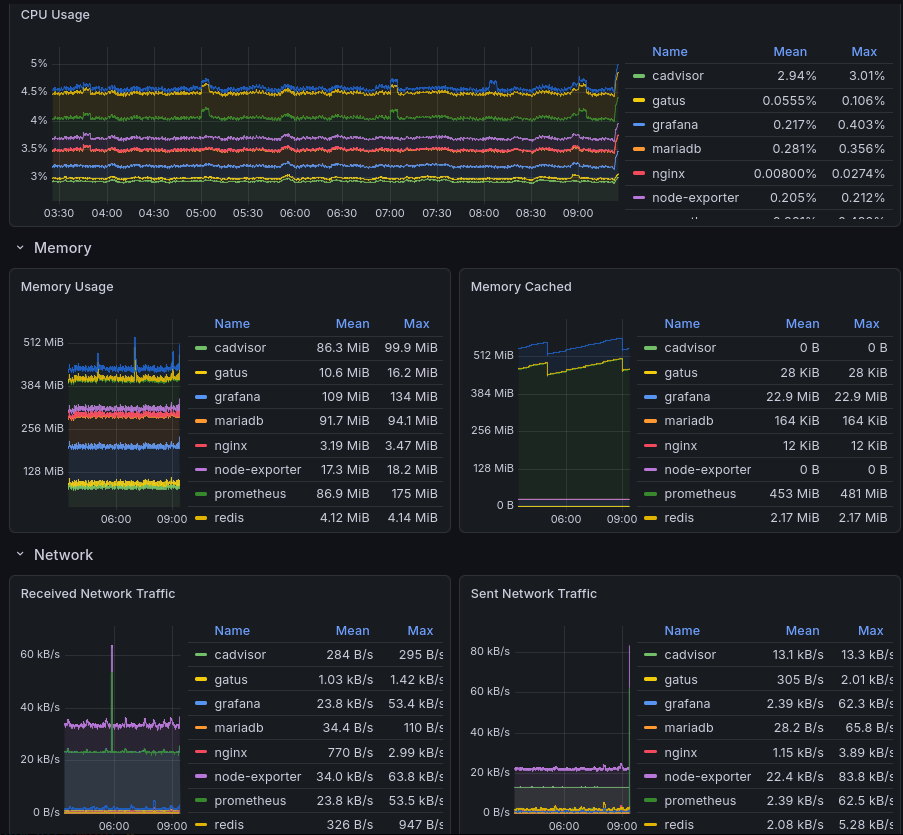The width and height of the screenshot is (903, 835).
Task: Click the 175 MiB prometheus max value
Action: tap(414, 494)
